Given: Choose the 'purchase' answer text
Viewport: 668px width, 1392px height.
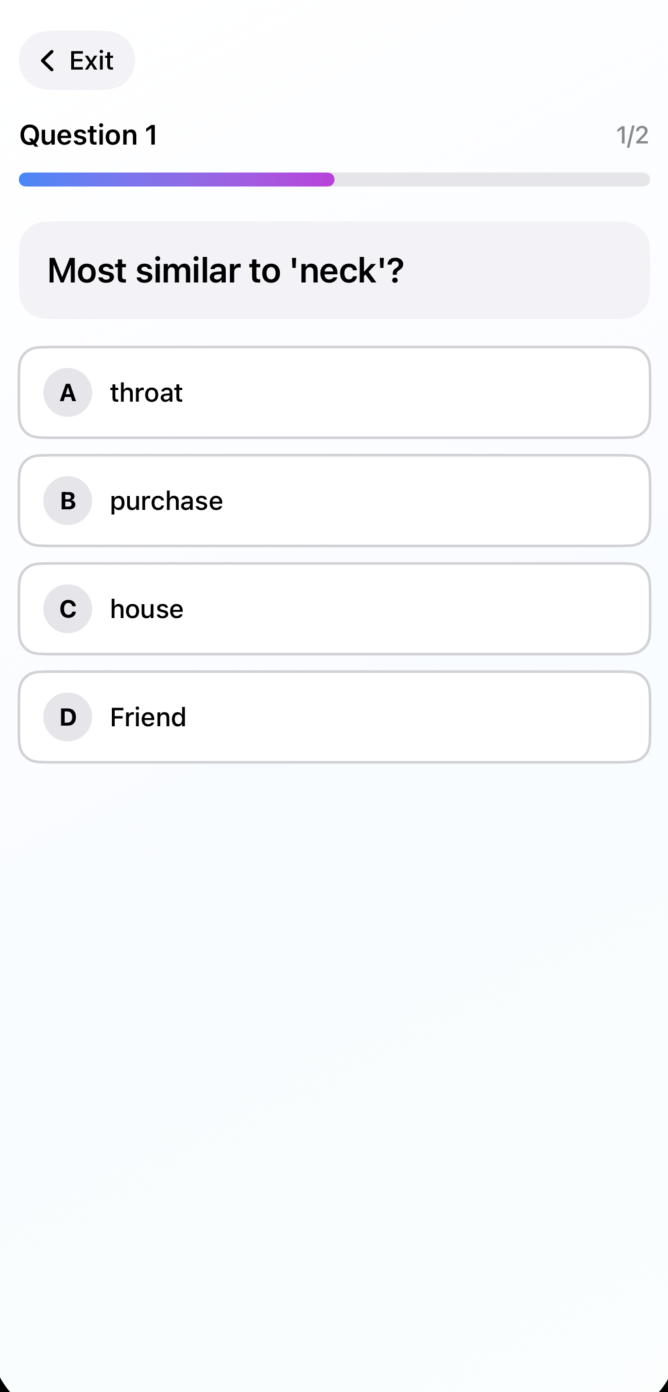Looking at the screenshot, I should coord(166,501).
